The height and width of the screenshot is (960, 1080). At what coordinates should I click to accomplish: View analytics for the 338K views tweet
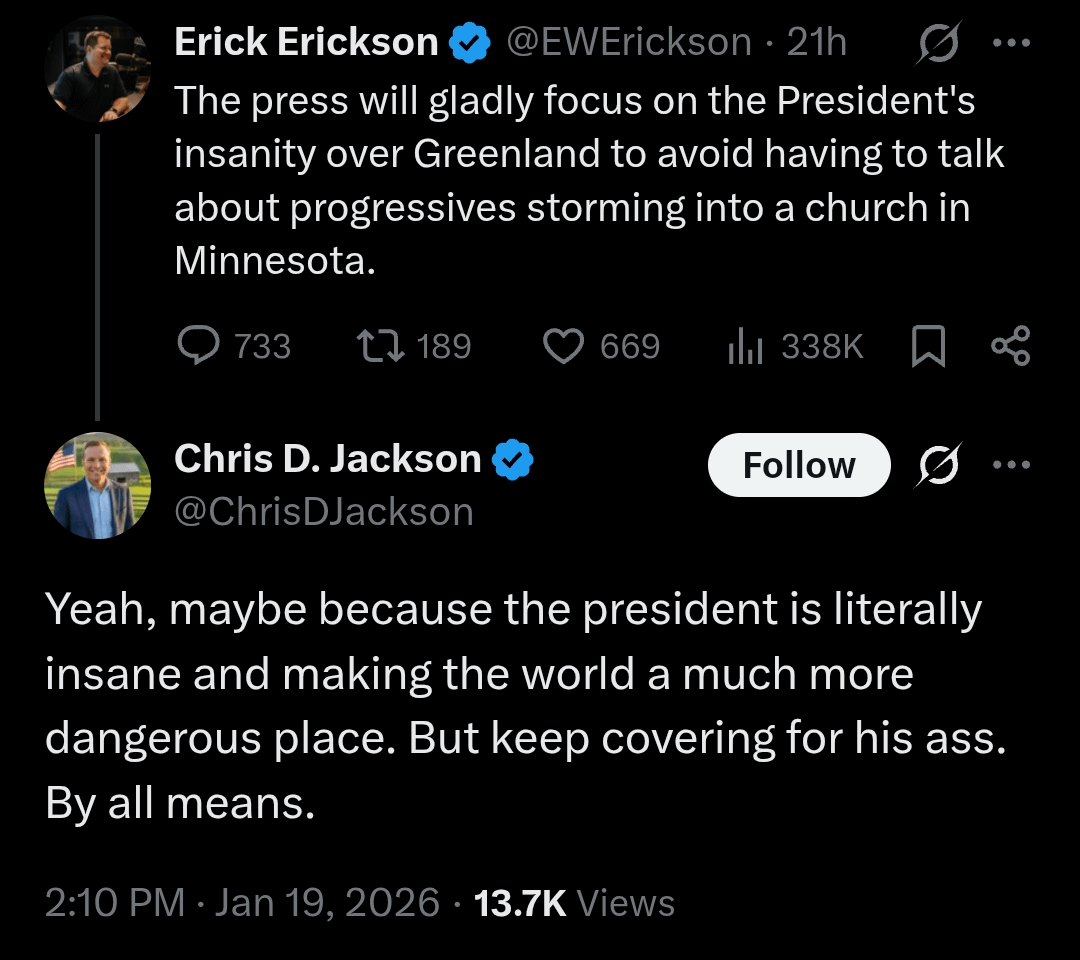tap(745, 346)
